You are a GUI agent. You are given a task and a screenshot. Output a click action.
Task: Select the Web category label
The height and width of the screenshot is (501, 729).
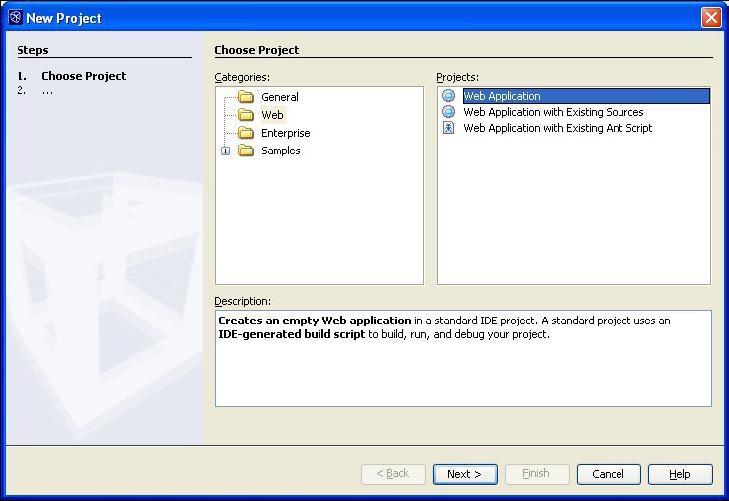272,115
